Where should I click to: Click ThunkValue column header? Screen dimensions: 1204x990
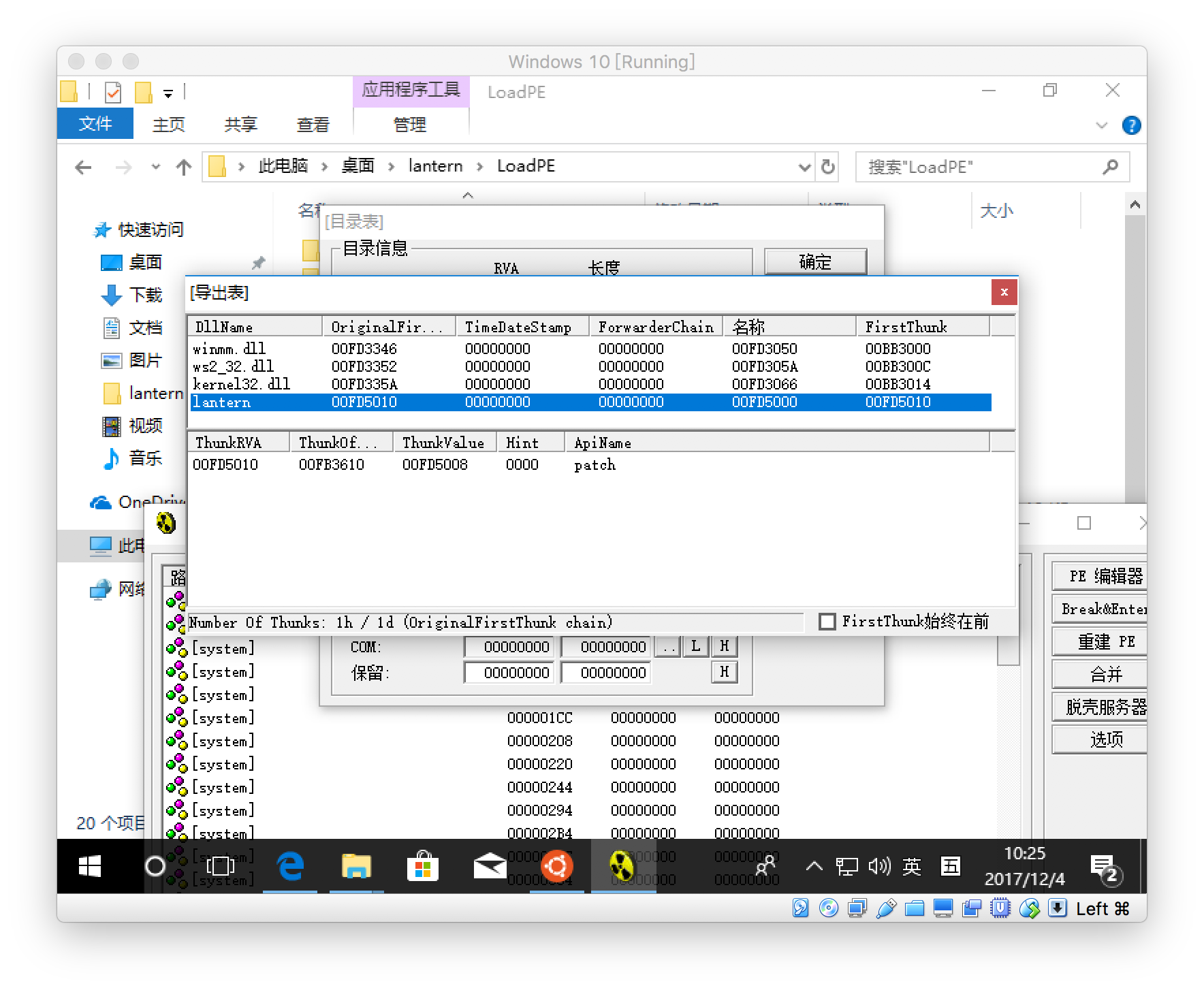click(x=445, y=443)
